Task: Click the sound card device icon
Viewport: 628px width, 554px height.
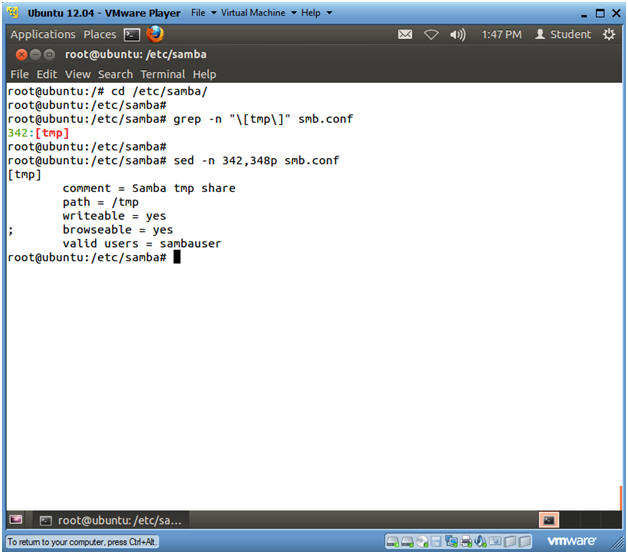Action: point(480,541)
